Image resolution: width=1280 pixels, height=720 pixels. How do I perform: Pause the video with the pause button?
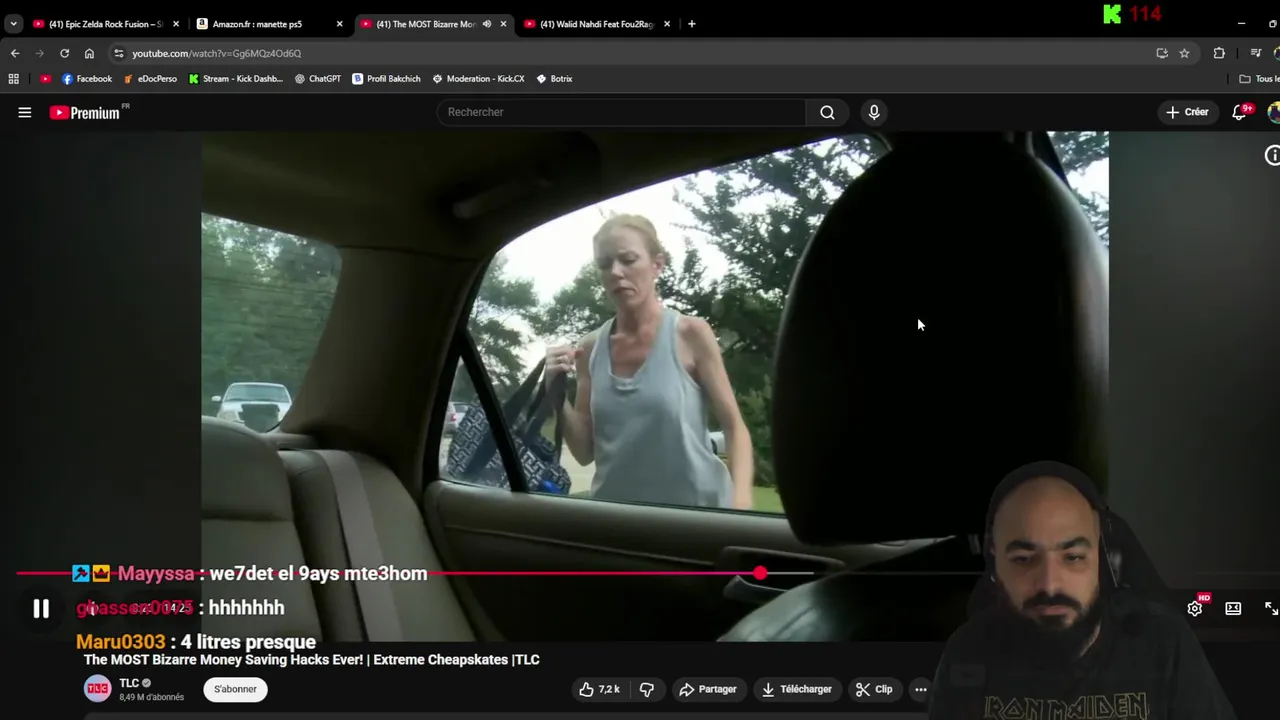click(x=41, y=608)
